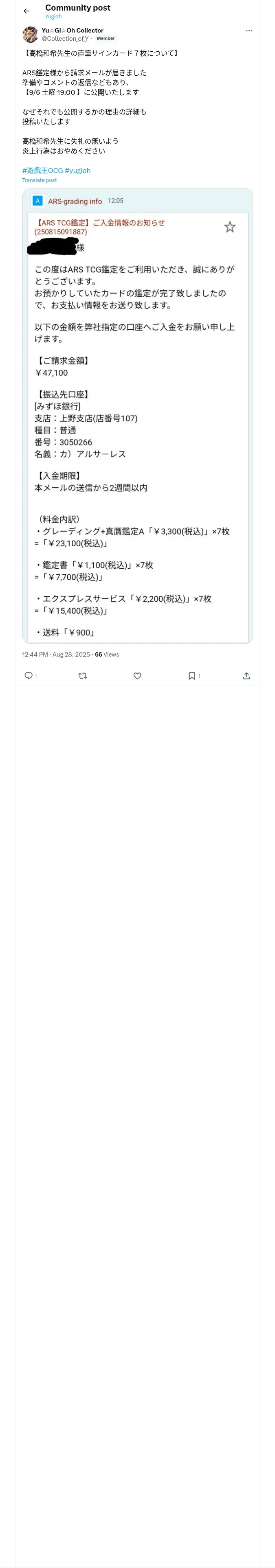Click the Community post heading
This screenshot has width=275, height=1568.
click(x=77, y=8)
